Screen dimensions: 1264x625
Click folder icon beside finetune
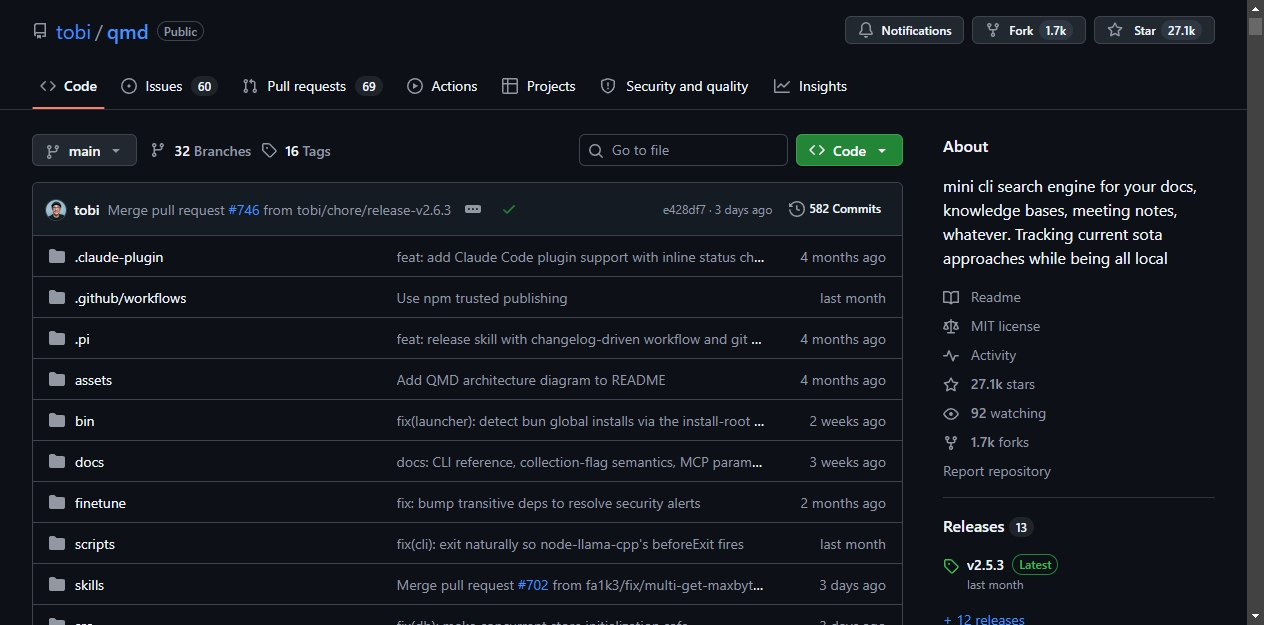(x=56, y=503)
